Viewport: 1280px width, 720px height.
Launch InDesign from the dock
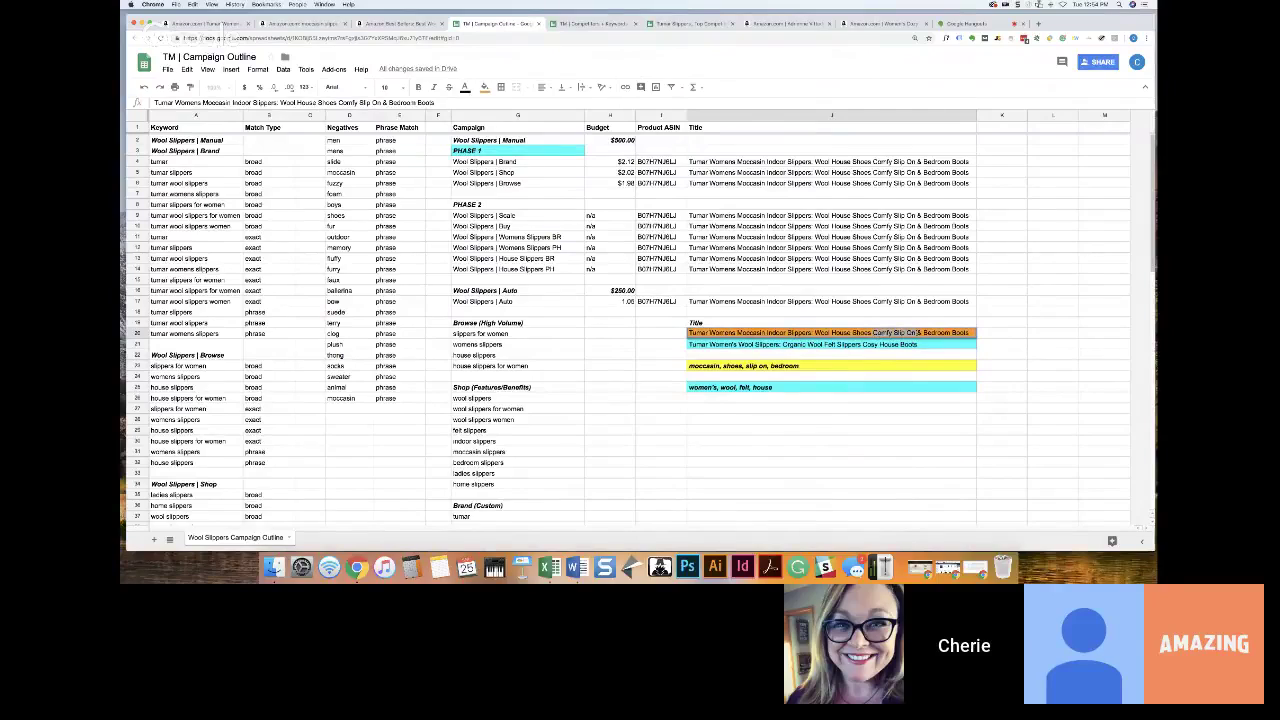tap(742, 568)
